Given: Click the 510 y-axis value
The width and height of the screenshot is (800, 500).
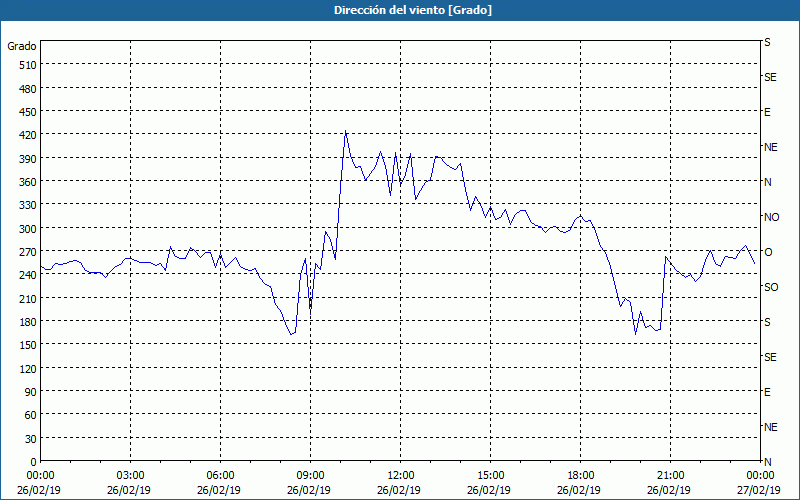Looking at the screenshot, I should [29, 65].
